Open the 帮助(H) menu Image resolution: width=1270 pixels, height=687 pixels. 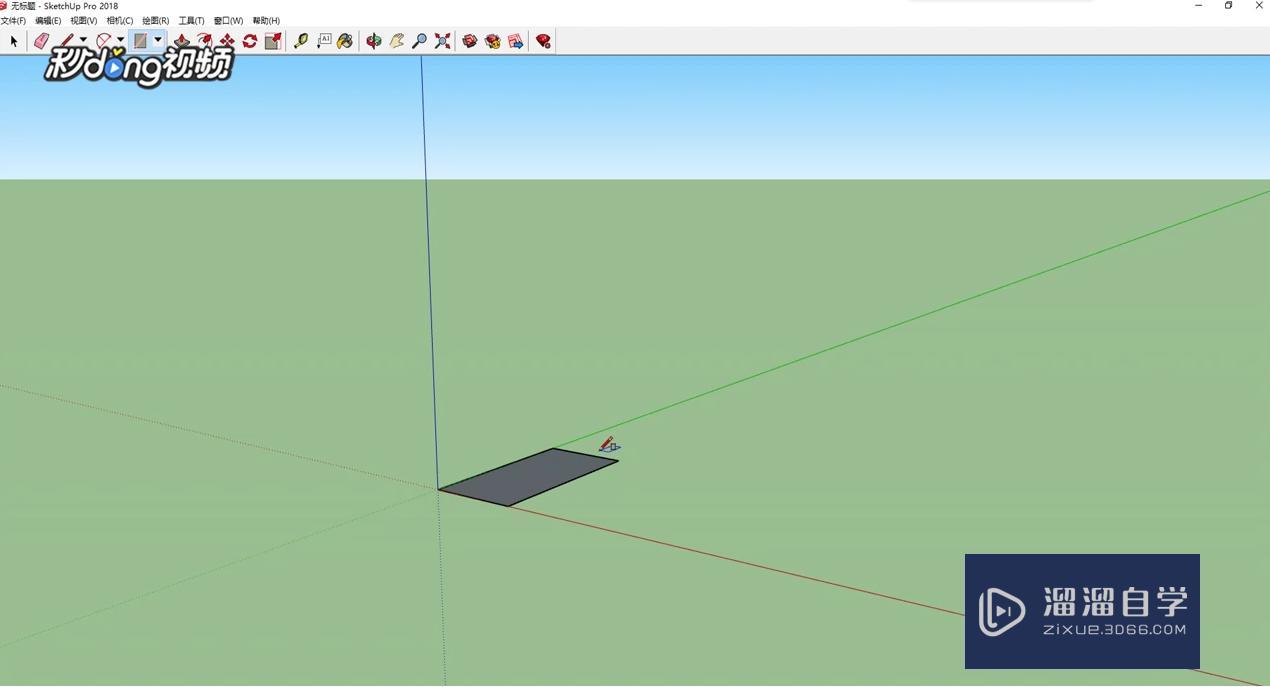coord(266,20)
